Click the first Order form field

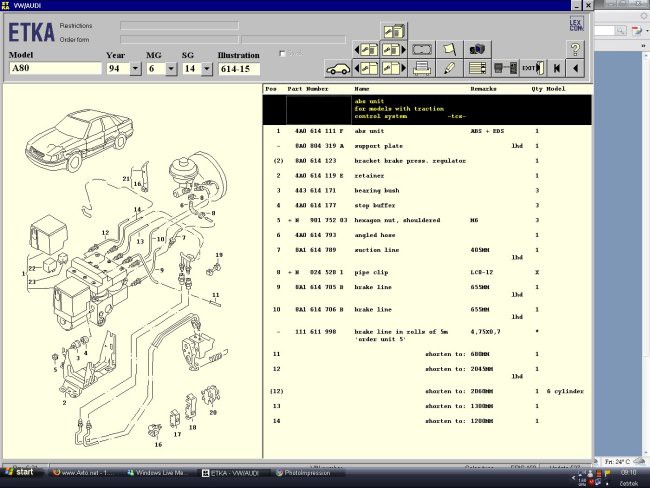tap(179, 39)
